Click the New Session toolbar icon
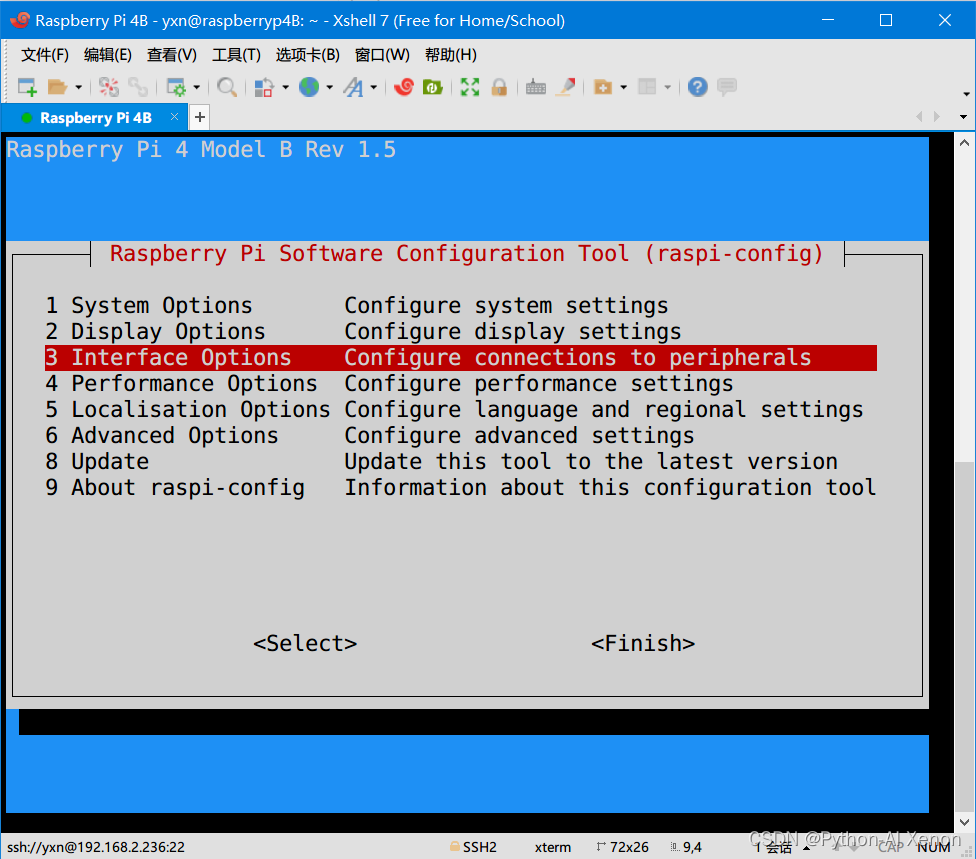The height and width of the screenshot is (859, 976). point(27,87)
